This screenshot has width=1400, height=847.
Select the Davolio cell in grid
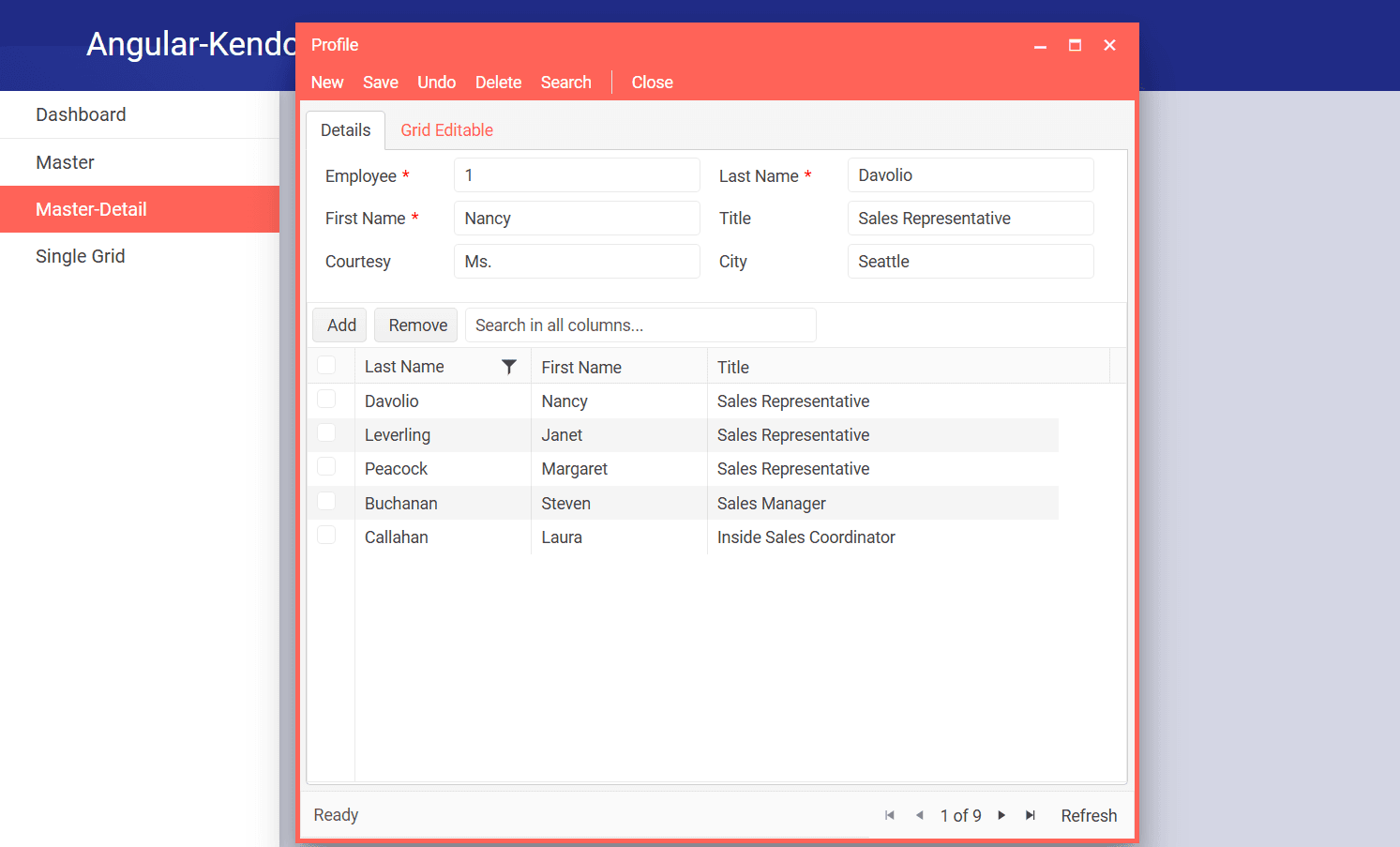[443, 401]
